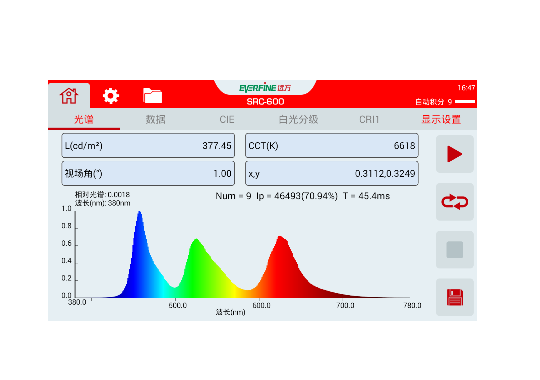Viewport: 540px width, 380px height.
Task: Open settings via the gear icon
Action: click(x=111, y=96)
